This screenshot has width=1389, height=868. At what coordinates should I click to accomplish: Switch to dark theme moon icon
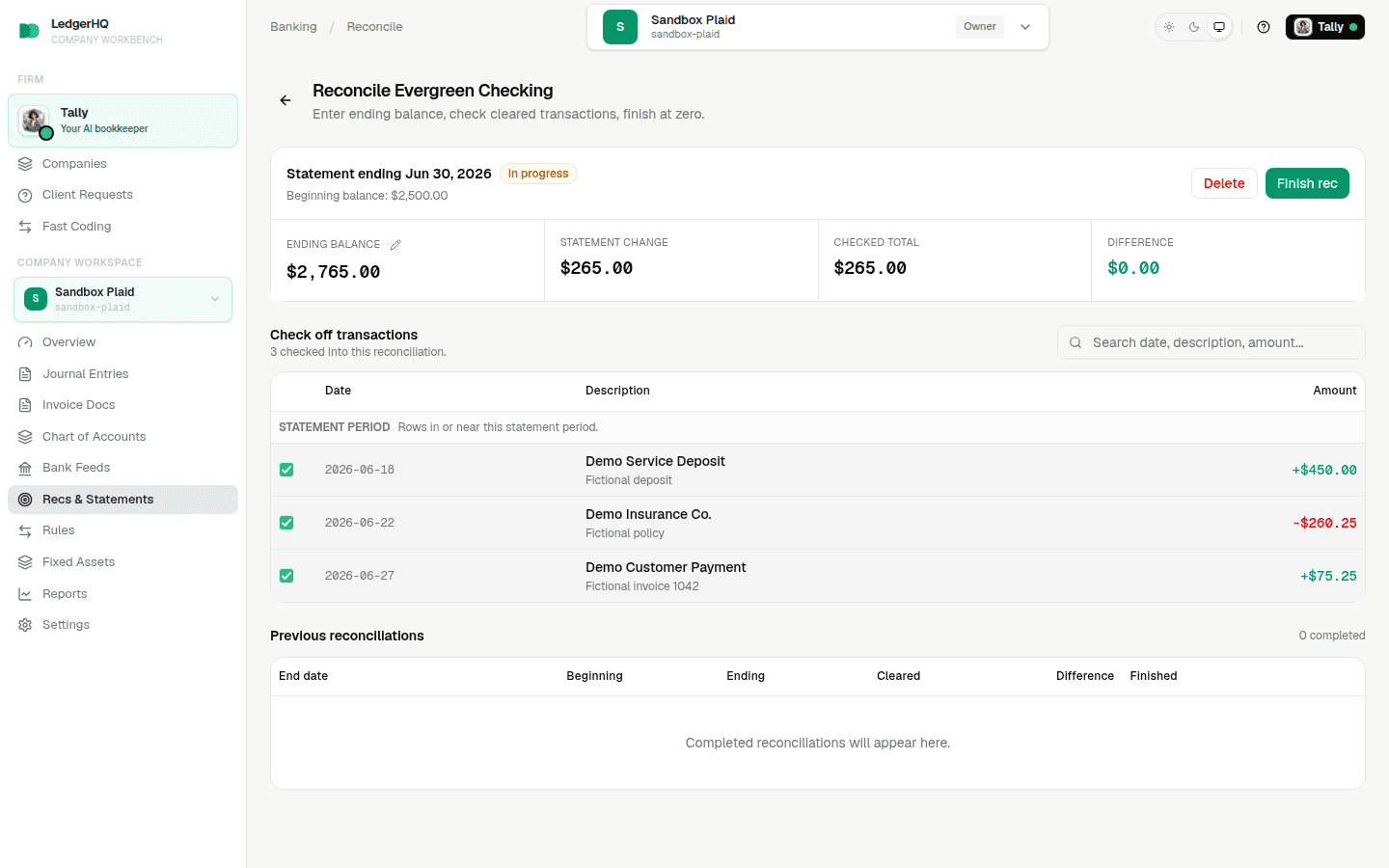click(x=1194, y=27)
